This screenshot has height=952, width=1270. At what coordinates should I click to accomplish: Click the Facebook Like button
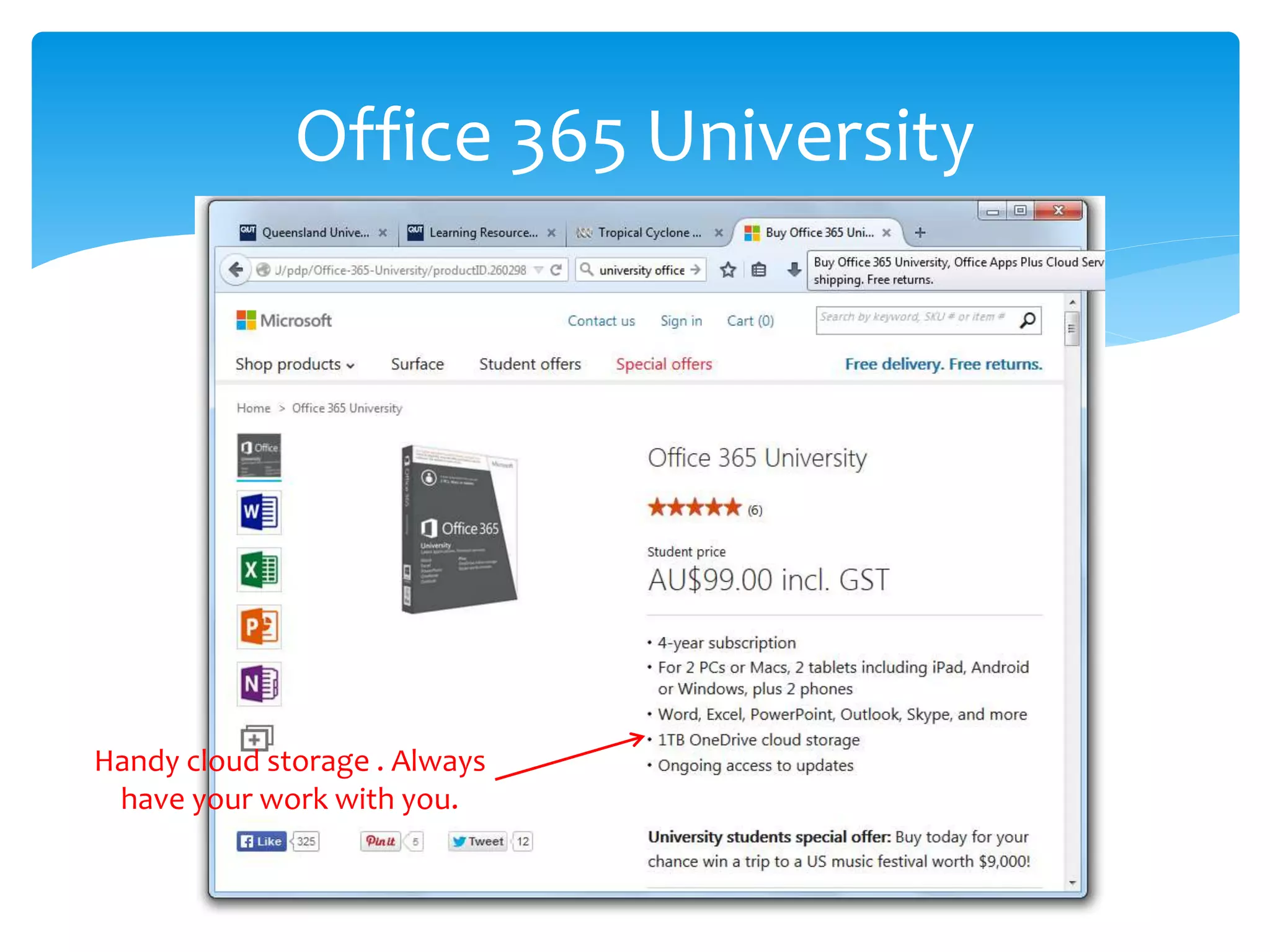pyautogui.click(x=262, y=841)
